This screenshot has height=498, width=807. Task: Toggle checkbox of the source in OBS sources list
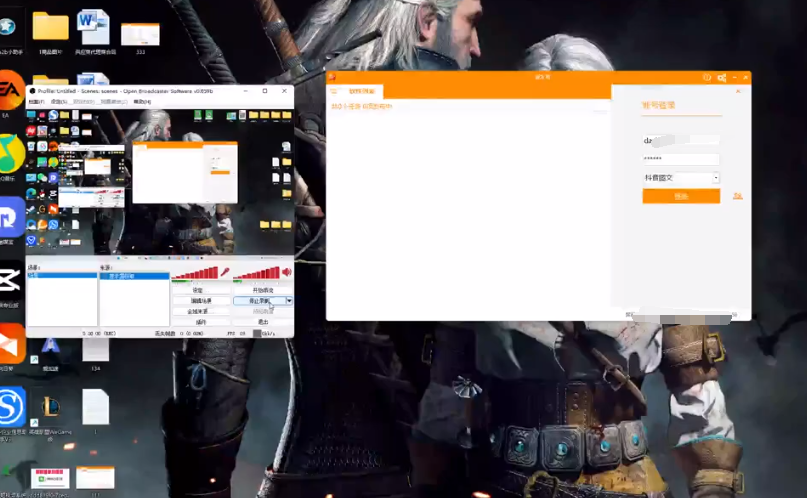coord(103,276)
